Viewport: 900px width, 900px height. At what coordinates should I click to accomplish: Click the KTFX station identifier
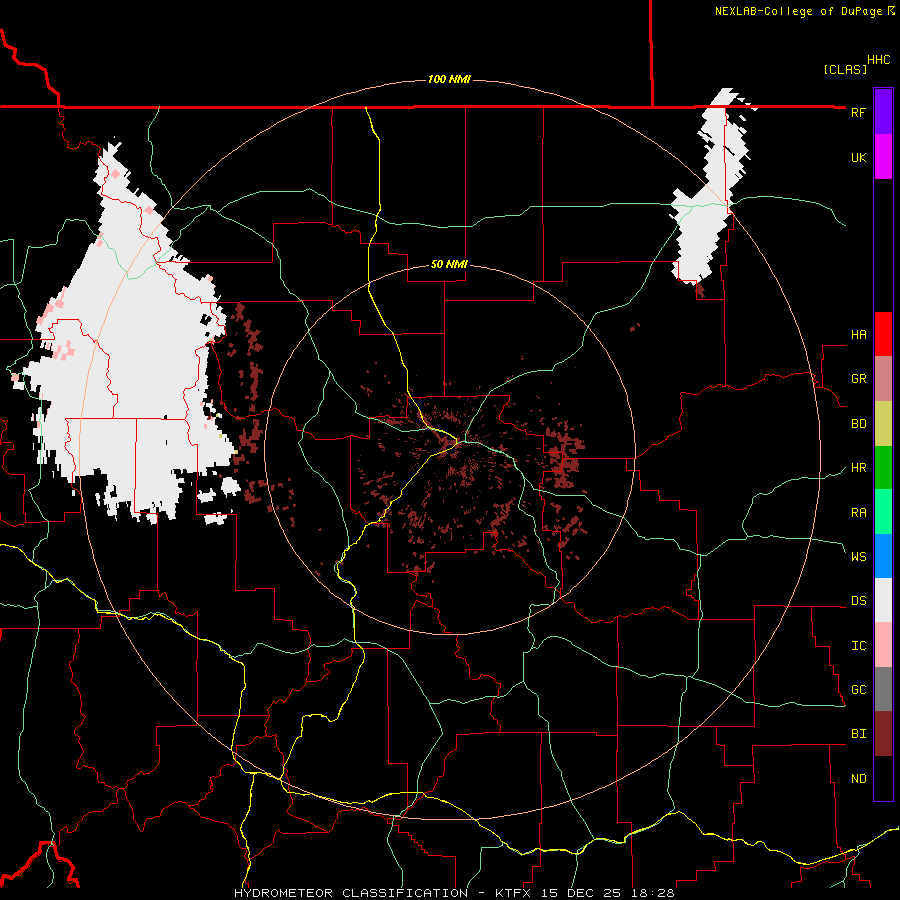coord(513,893)
